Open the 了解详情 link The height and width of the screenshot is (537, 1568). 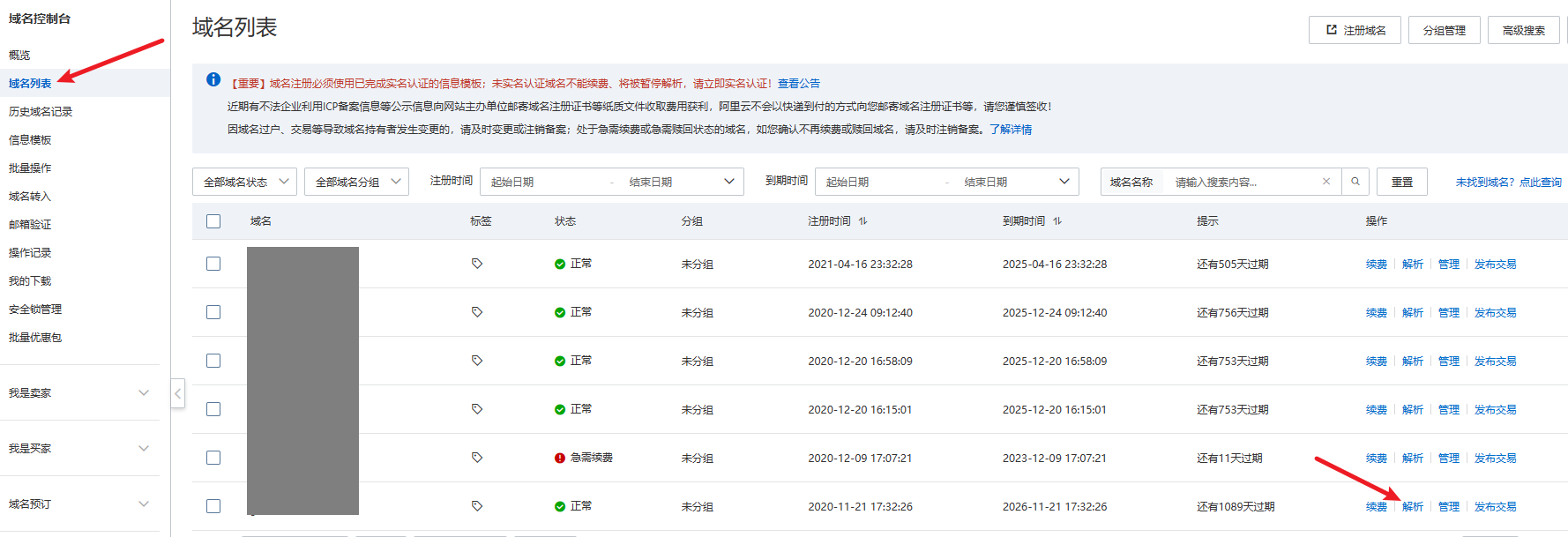click(1011, 129)
